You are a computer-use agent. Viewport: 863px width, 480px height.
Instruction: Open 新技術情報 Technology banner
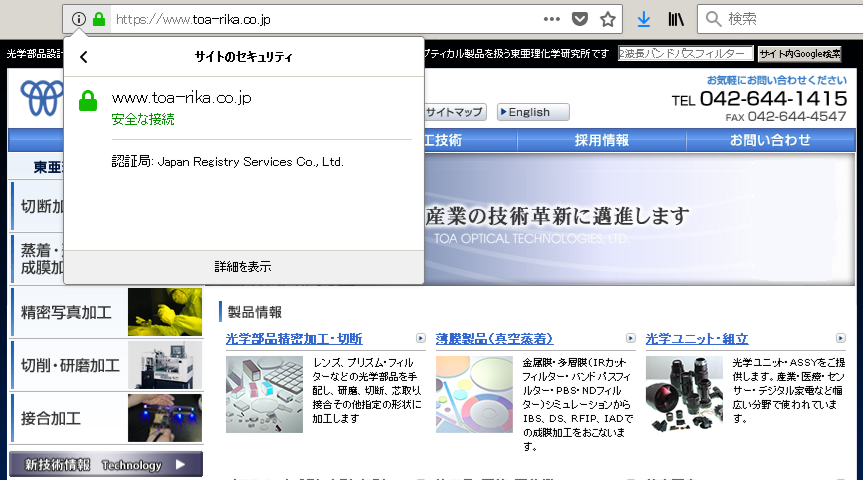coord(106,465)
